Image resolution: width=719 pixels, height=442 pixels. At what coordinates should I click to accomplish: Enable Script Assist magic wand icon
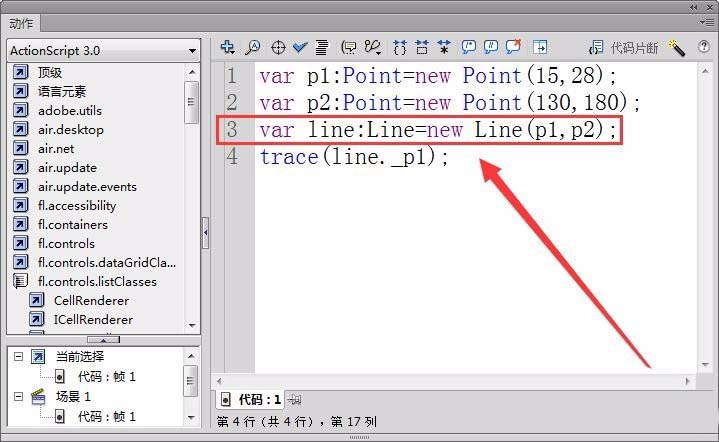click(676, 48)
